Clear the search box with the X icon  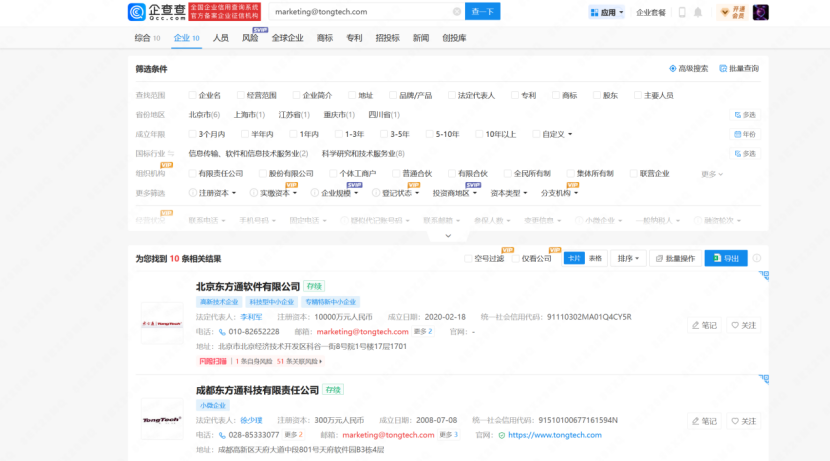[x=457, y=12]
